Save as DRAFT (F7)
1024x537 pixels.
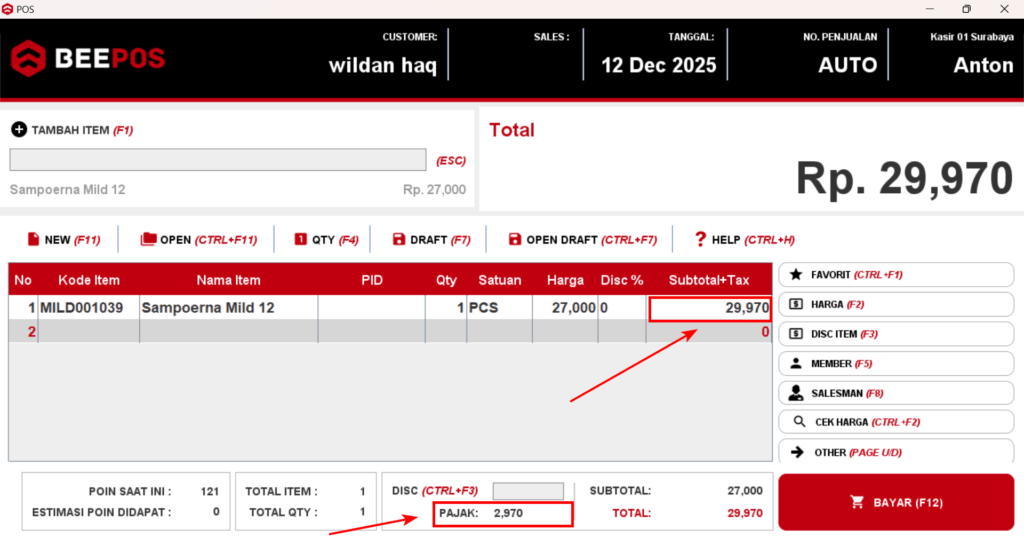(431, 240)
